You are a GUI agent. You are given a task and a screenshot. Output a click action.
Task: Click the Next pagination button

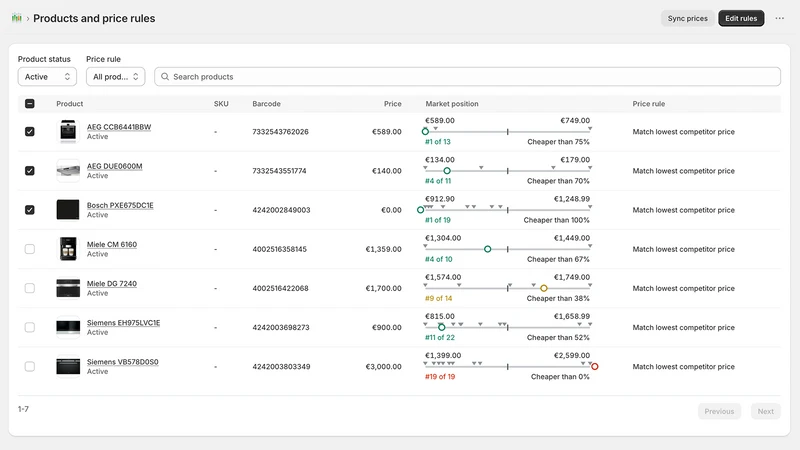point(765,411)
